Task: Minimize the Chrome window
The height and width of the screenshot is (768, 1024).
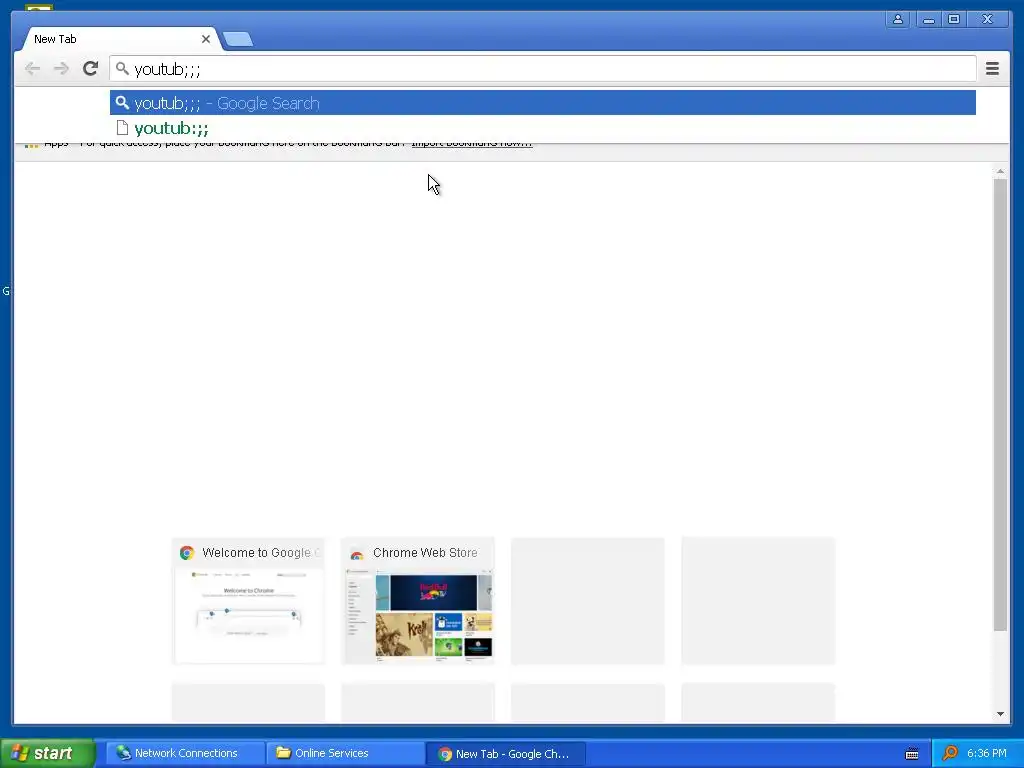Action: (928, 20)
